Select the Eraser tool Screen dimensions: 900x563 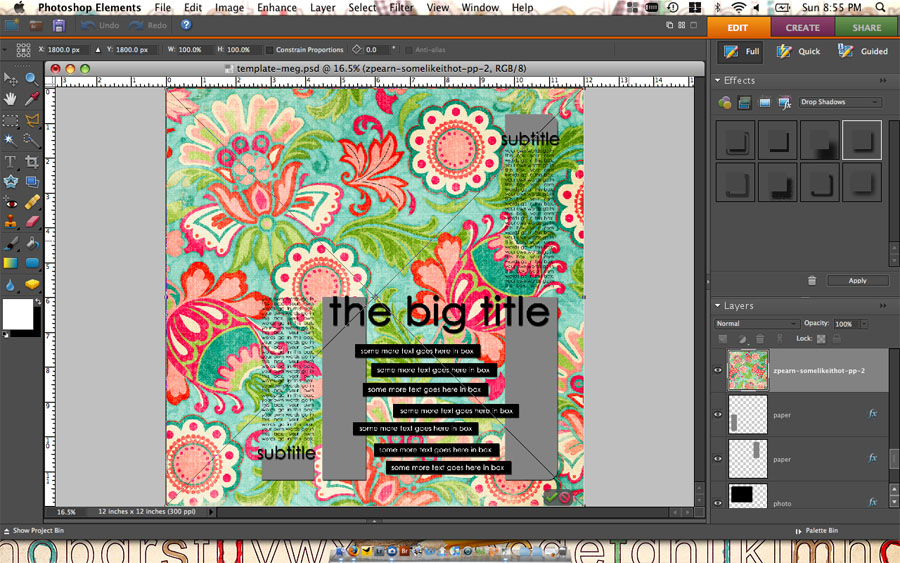[32, 222]
